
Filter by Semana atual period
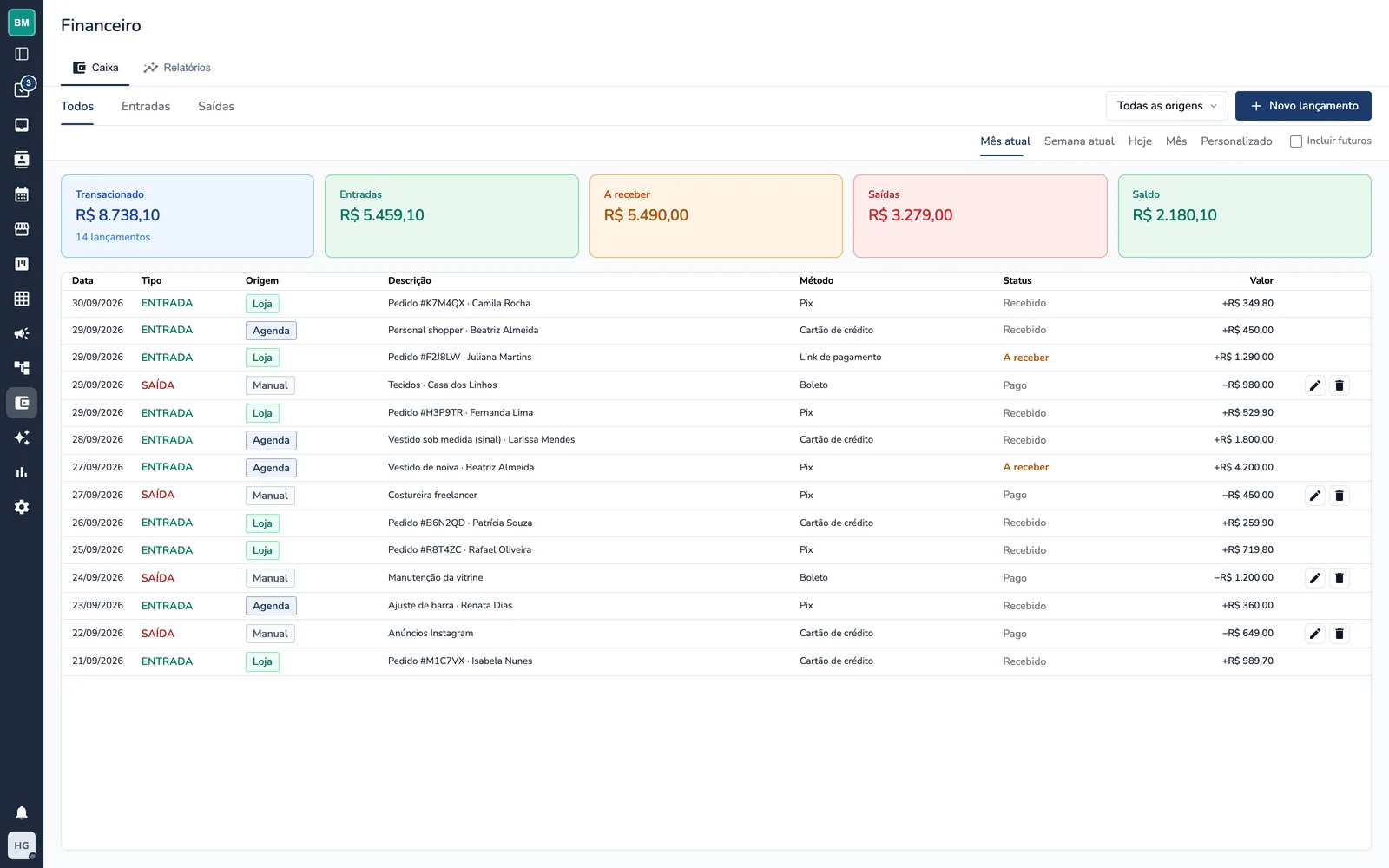(1079, 141)
